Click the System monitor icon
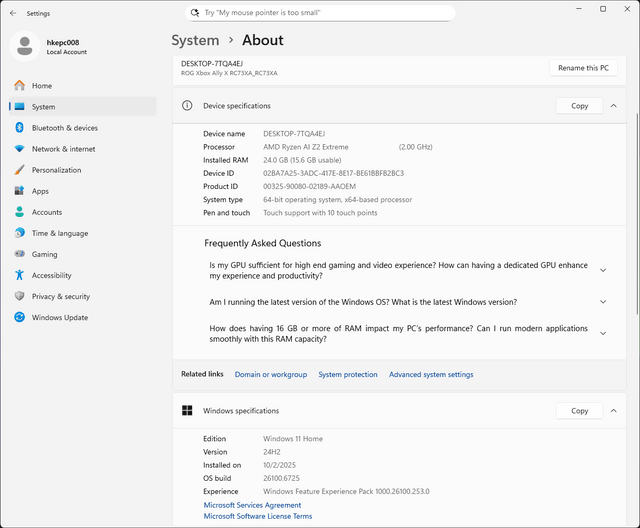 (x=19, y=107)
